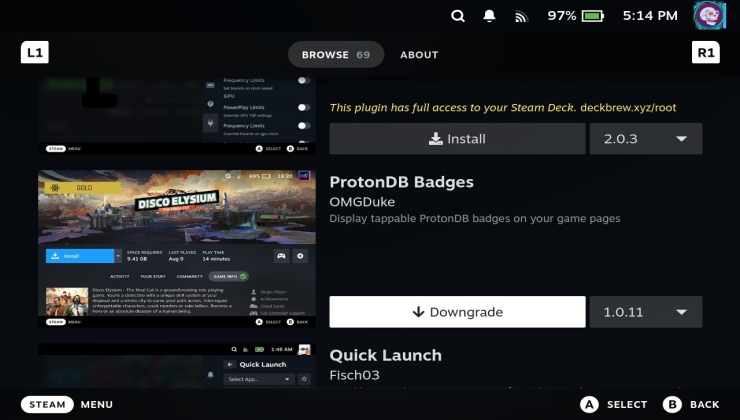Viewport: 740px width, 420px height.
Task: Open notifications bell icon
Action: (x=489, y=16)
